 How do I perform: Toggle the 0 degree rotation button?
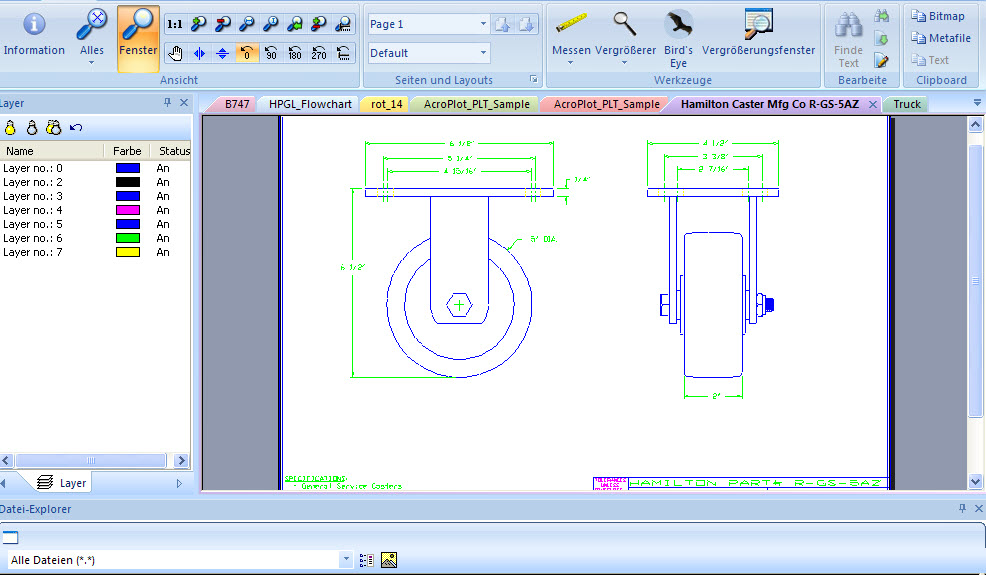coord(247,53)
